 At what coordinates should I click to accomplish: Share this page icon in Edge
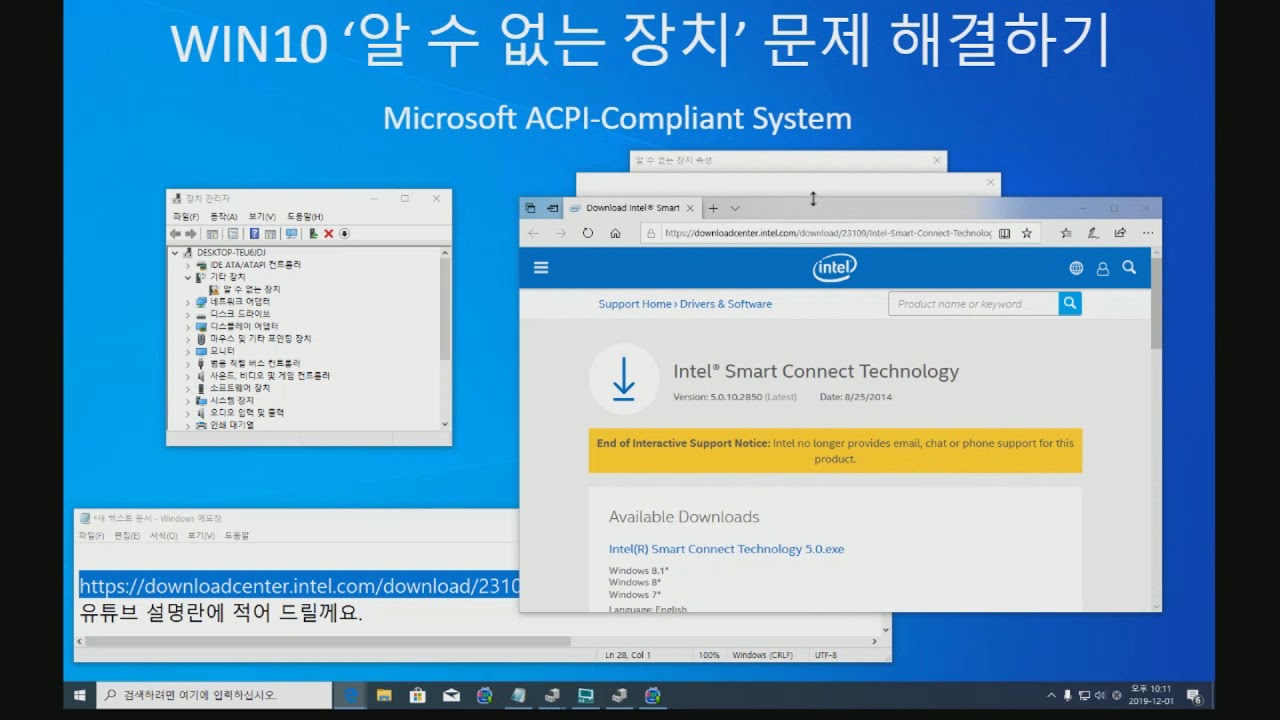(x=1120, y=233)
